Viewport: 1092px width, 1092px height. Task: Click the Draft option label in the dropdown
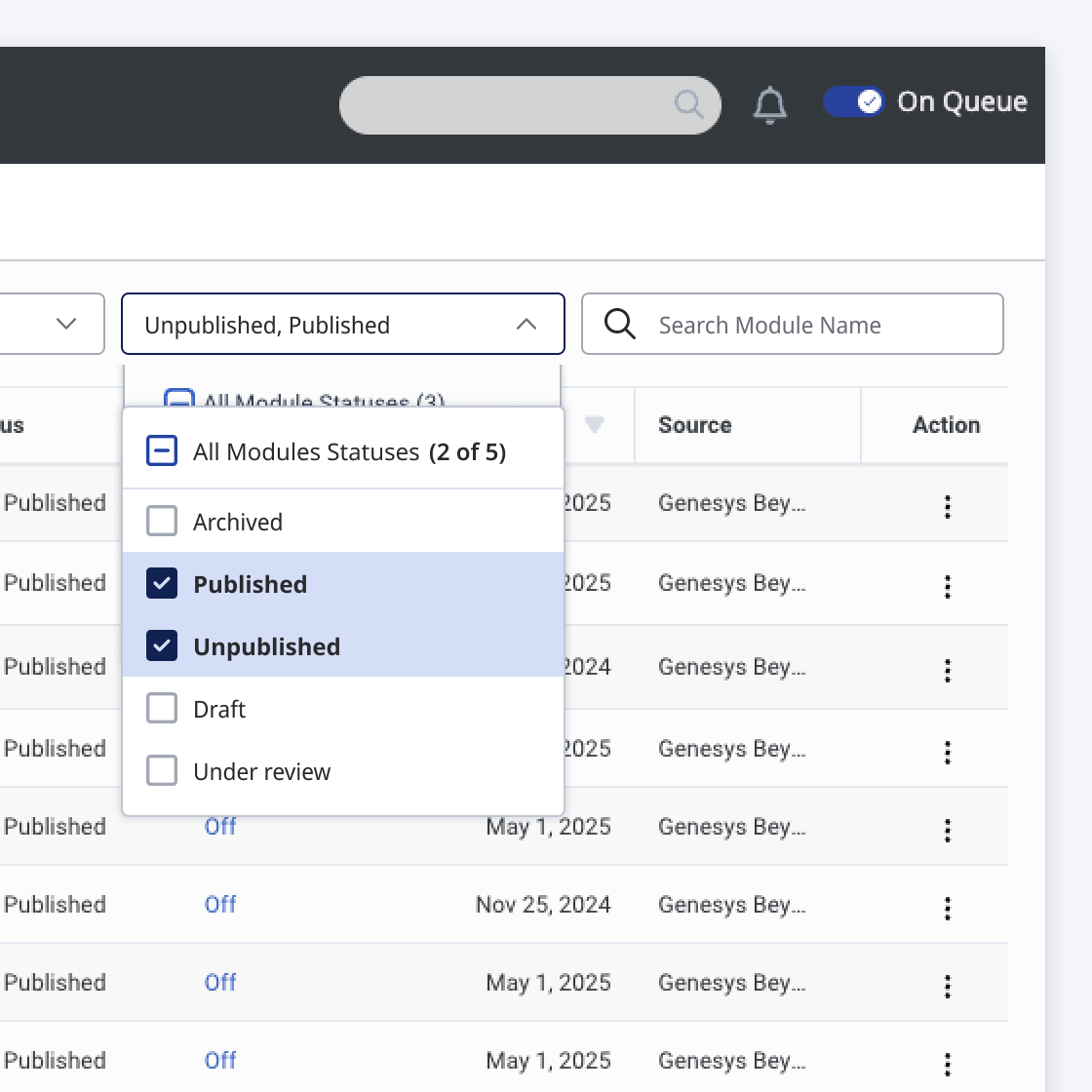click(x=219, y=709)
